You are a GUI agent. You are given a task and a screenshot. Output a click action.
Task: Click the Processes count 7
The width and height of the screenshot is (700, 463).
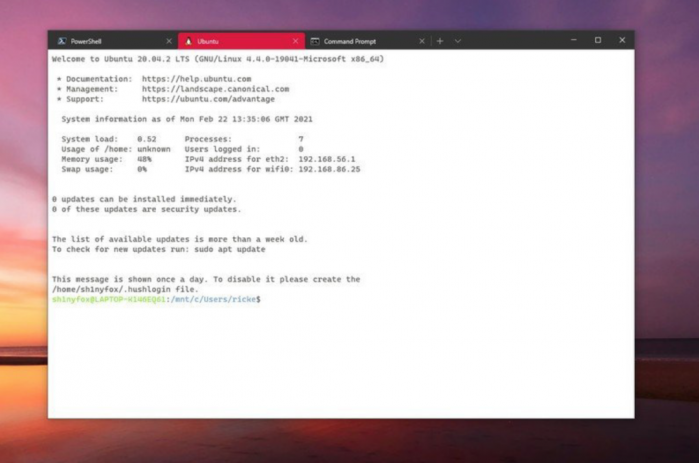pos(301,139)
